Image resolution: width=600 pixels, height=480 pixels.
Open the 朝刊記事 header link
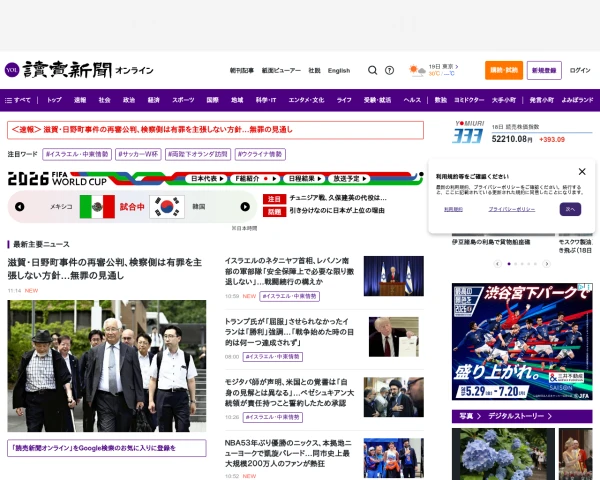tap(242, 70)
